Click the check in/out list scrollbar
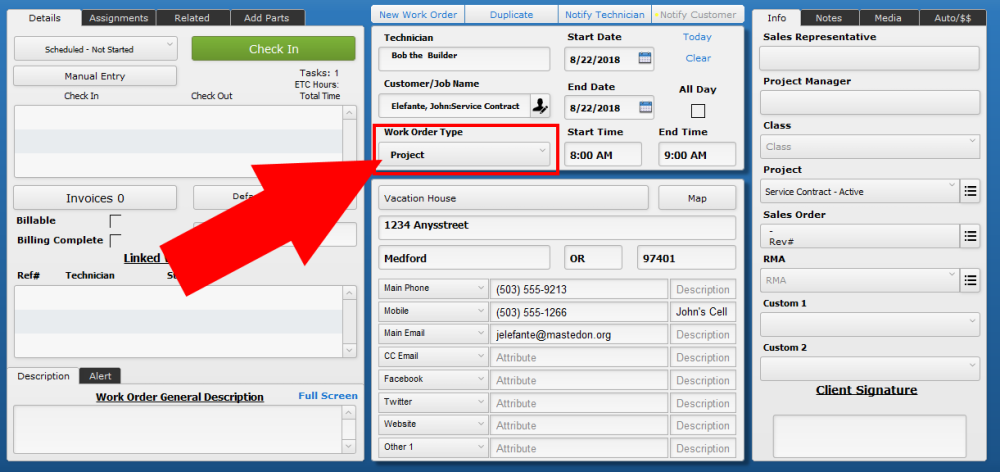This screenshot has width=1000, height=472. point(349,141)
